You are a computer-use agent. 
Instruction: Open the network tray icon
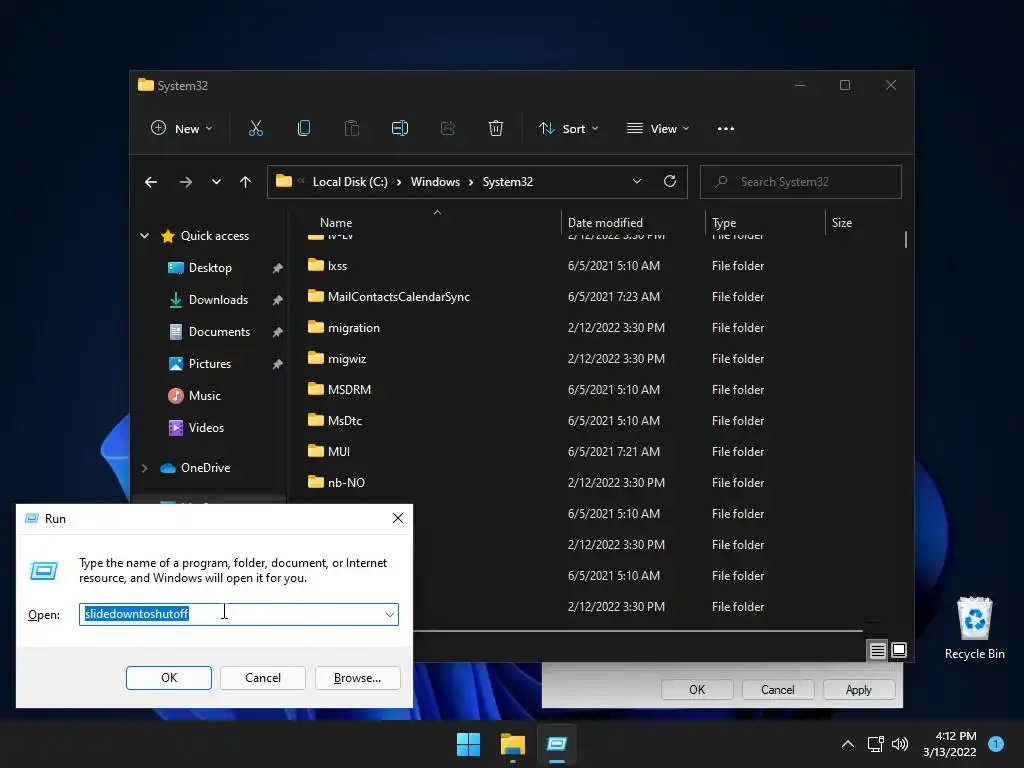pos(875,744)
